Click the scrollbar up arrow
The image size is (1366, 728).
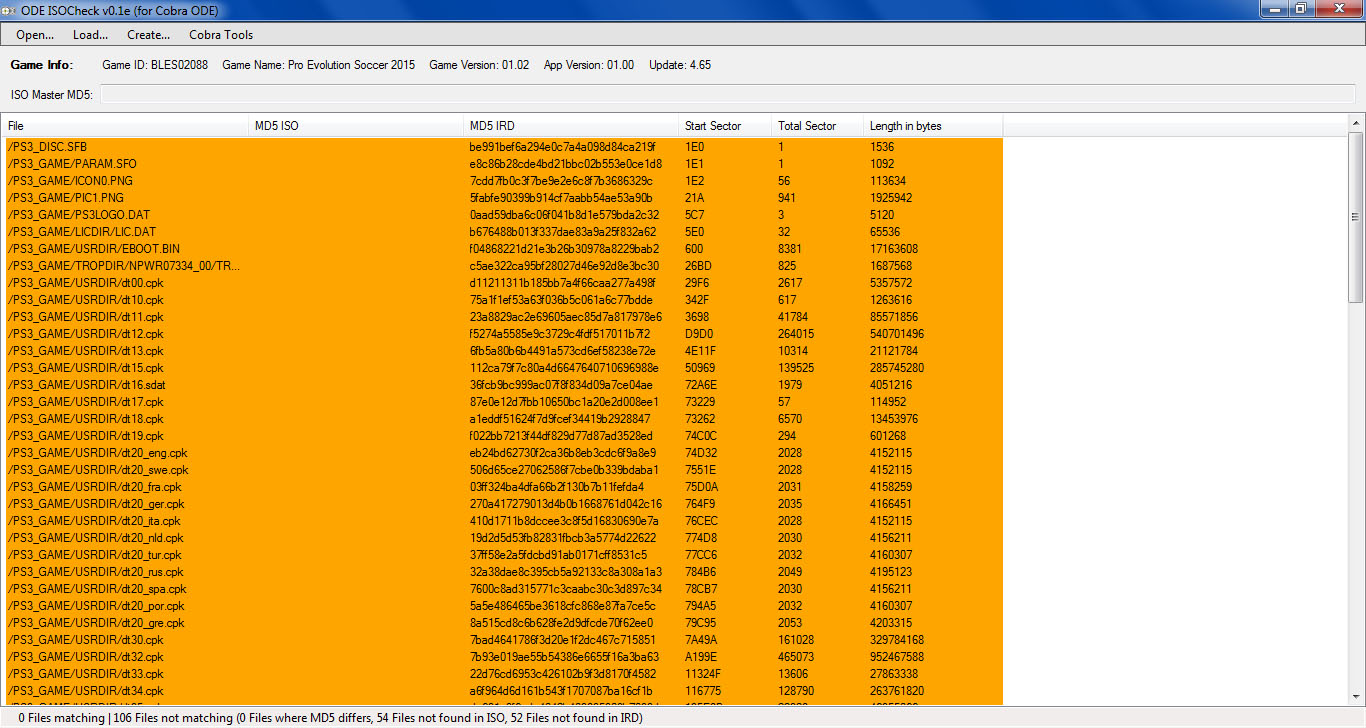[x=1356, y=123]
